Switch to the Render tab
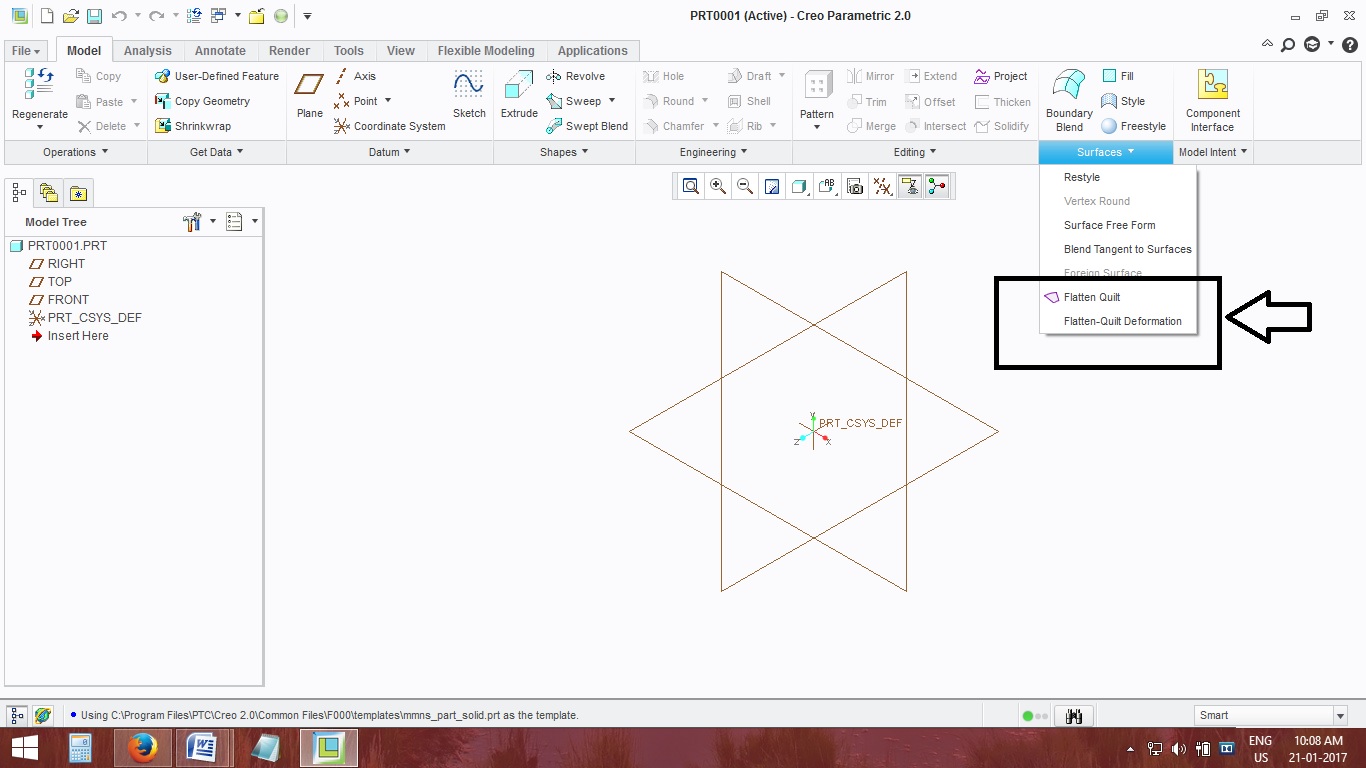Screen dimensions: 1366x768 [290, 51]
